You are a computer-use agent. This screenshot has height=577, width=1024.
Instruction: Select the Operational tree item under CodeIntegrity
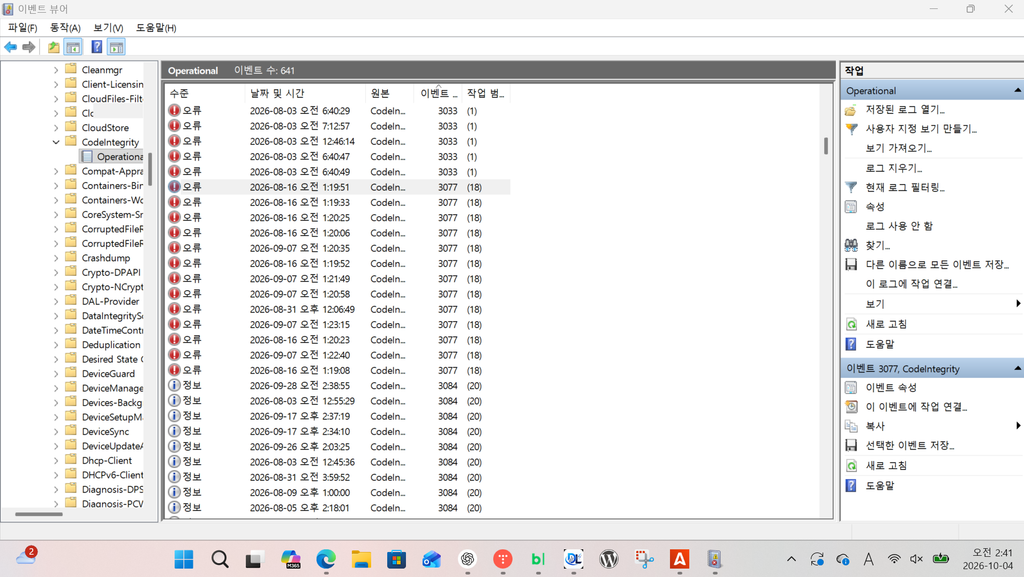point(112,157)
